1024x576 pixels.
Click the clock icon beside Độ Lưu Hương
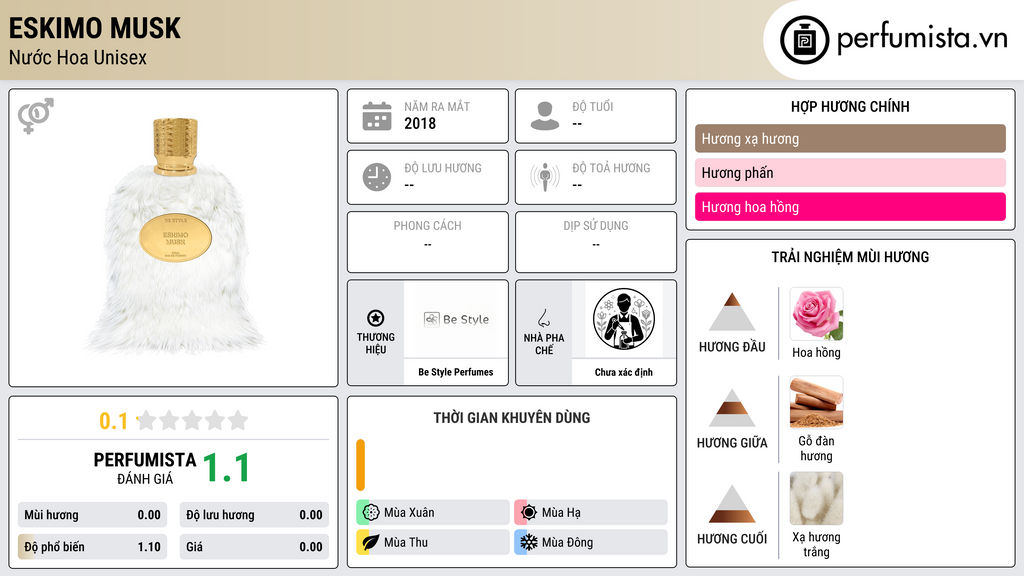click(377, 177)
